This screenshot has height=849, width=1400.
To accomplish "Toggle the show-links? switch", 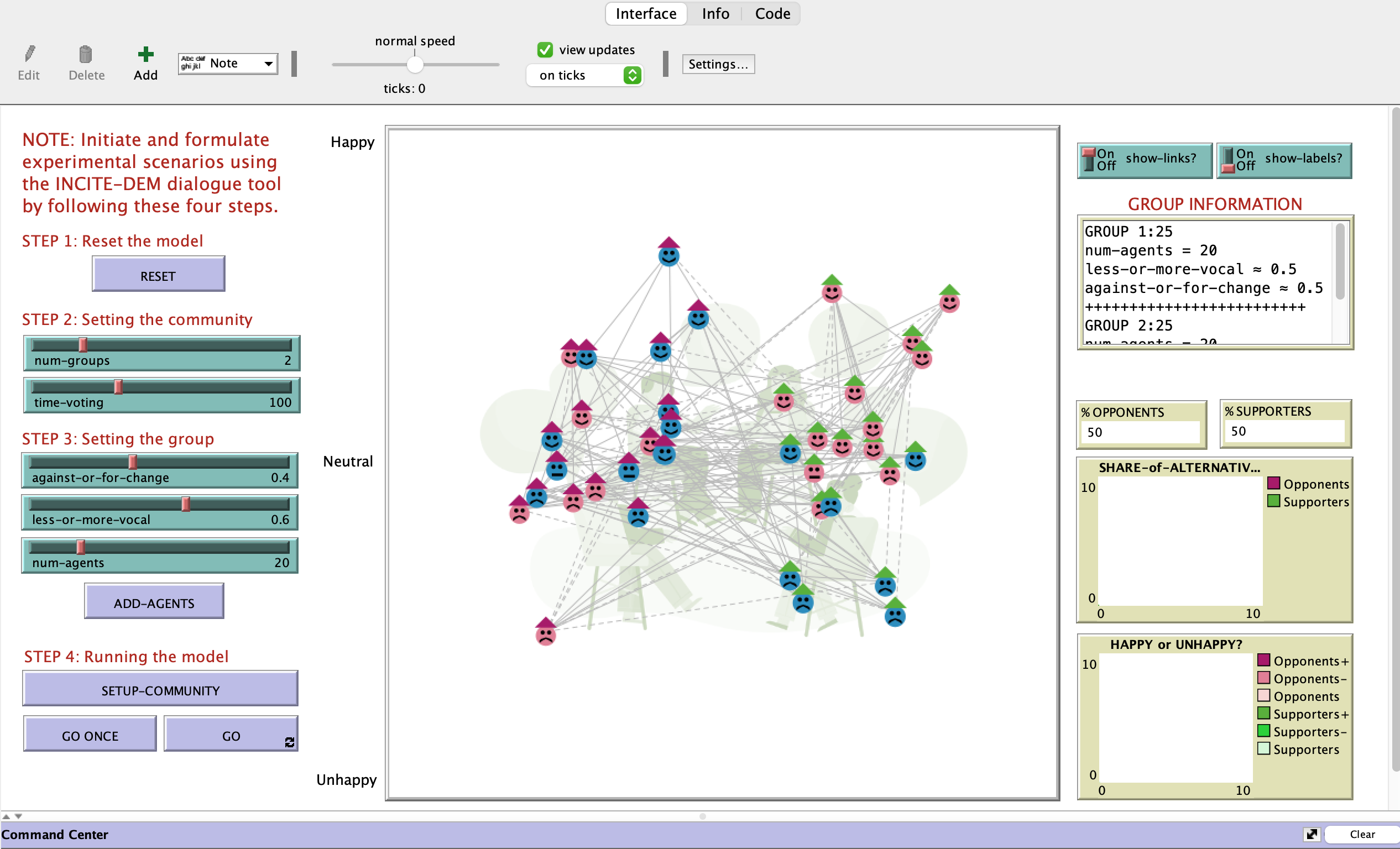I will click(x=1089, y=160).
